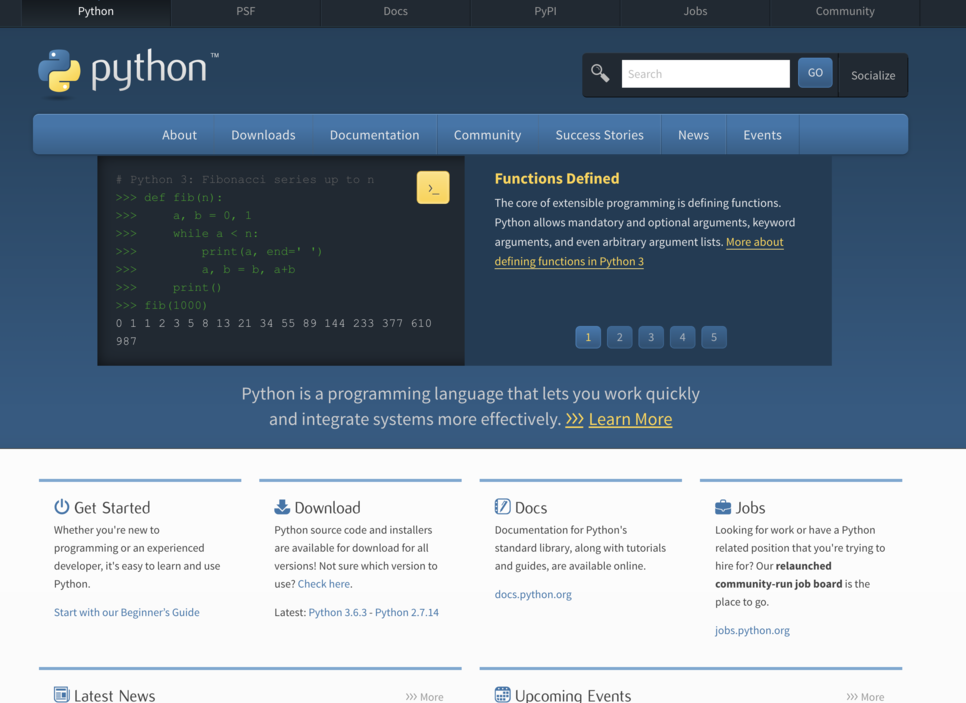The width and height of the screenshot is (966, 703).
Task: Click the magnifying glass search icon
Action: (600, 73)
